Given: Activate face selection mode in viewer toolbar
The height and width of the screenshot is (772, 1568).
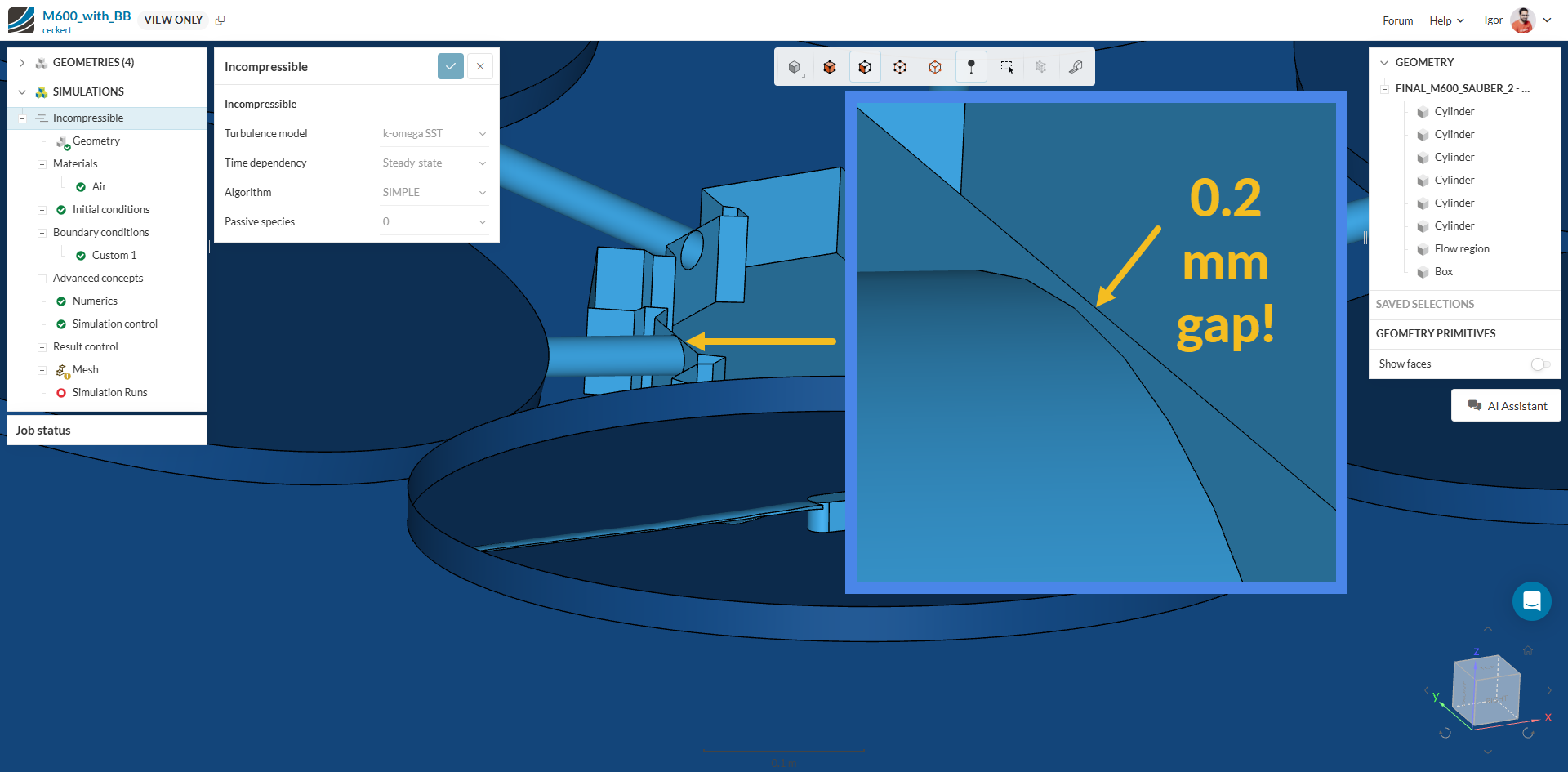Looking at the screenshot, I should pyautogui.click(x=865, y=67).
